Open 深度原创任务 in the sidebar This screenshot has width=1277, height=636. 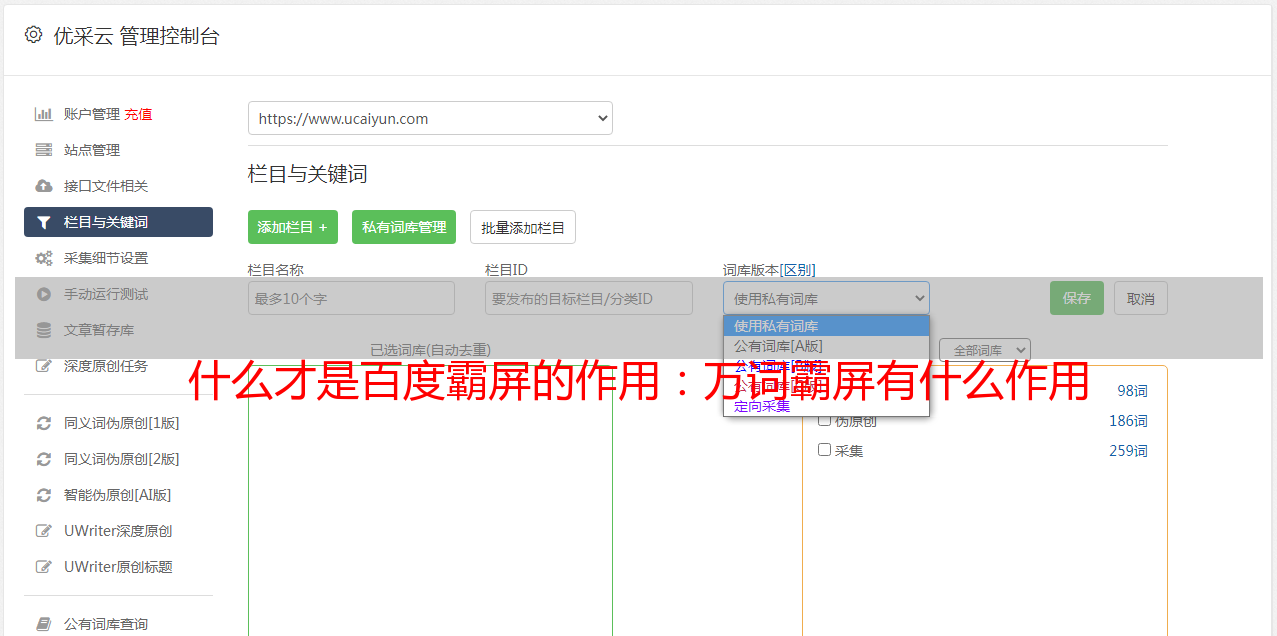coord(106,366)
